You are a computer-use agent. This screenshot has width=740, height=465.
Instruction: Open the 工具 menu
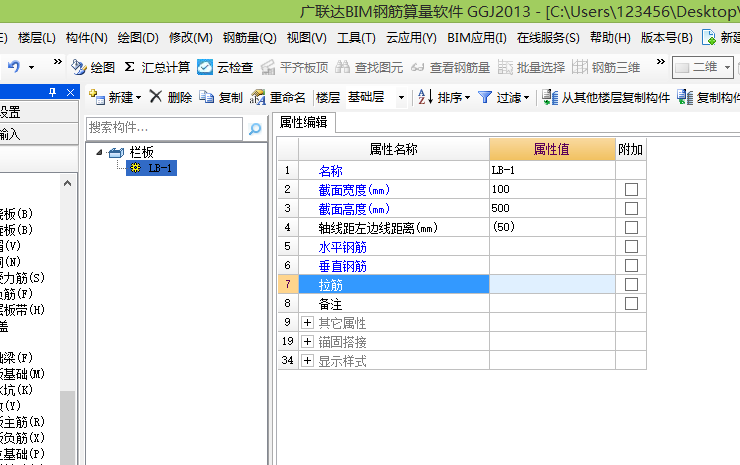coord(356,37)
